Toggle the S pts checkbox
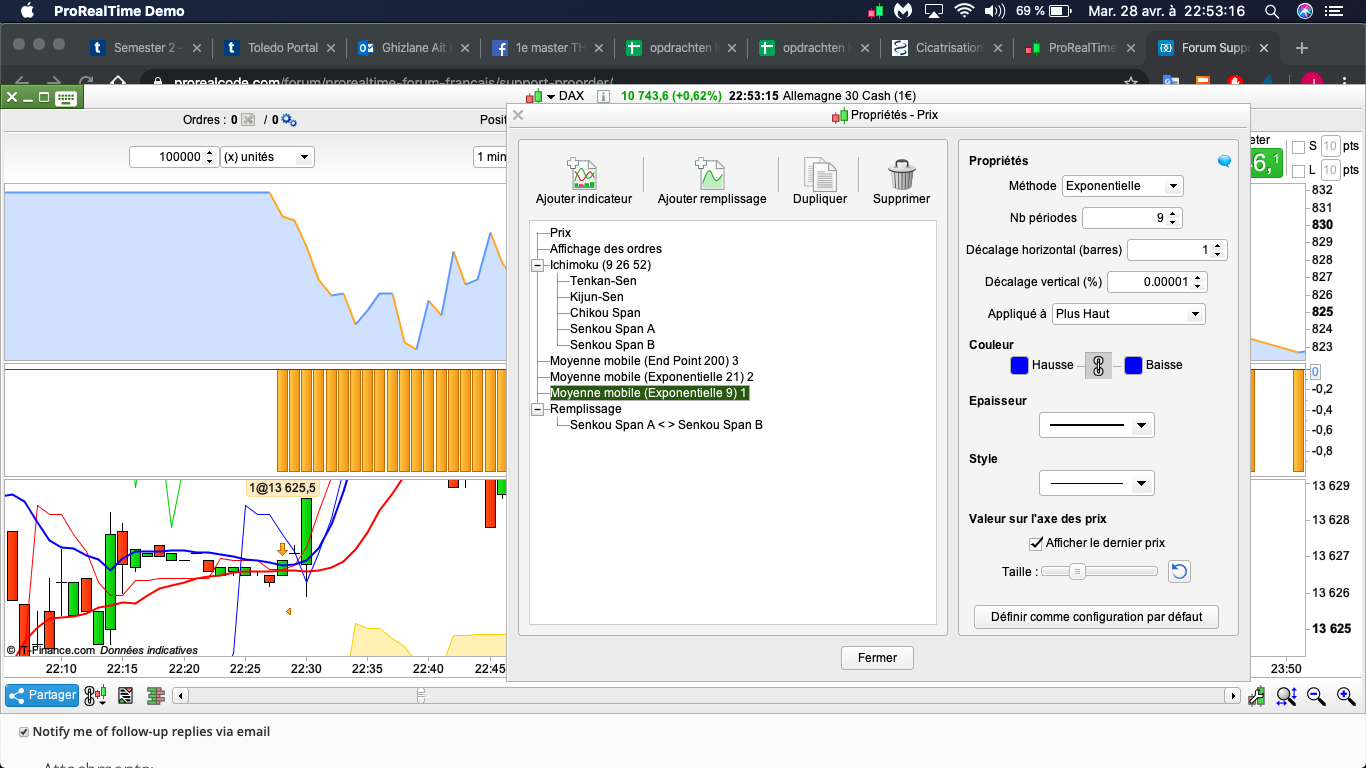Image resolution: width=1366 pixels, height=768 pixels. [x=1298, y=147]
